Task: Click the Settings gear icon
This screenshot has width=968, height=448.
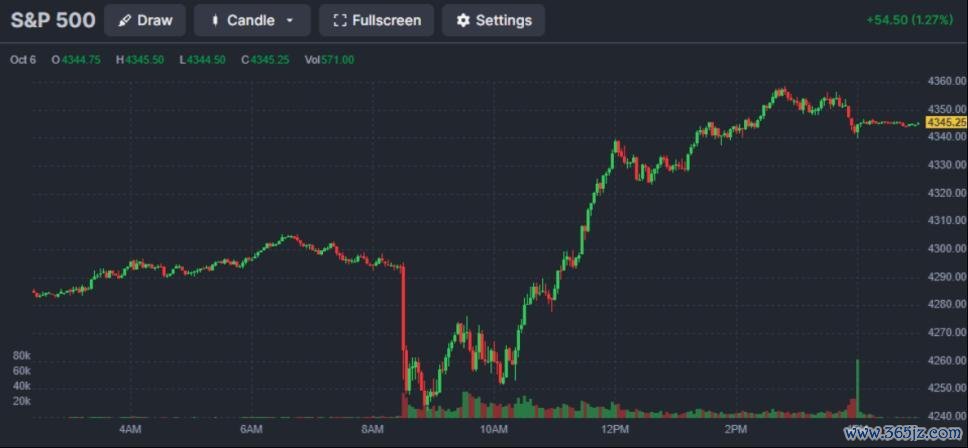Action: pos(463,20)
